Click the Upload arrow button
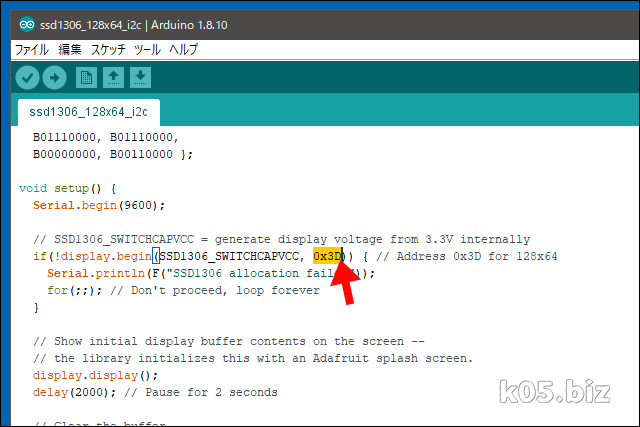 tap(55, 78)
